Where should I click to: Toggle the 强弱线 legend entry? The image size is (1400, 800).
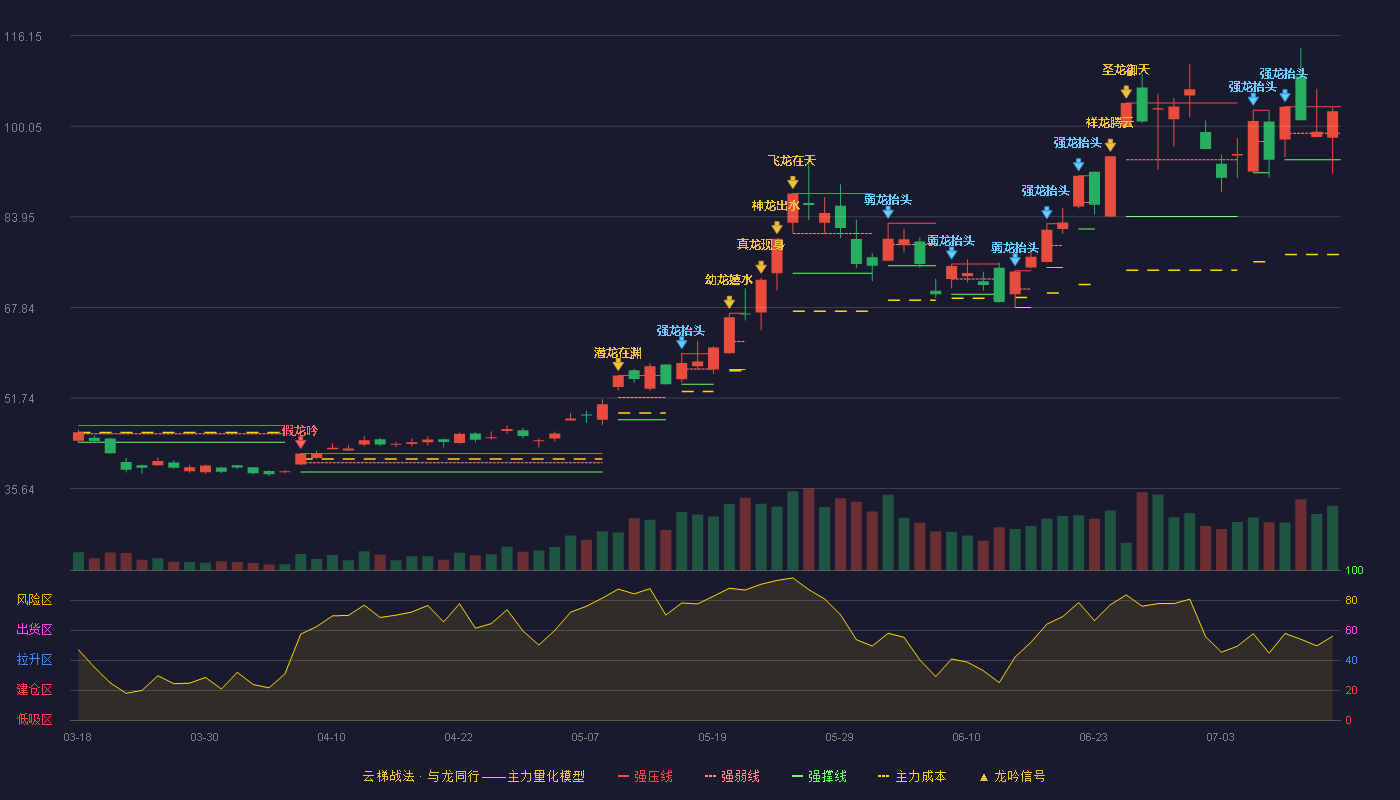732,776
